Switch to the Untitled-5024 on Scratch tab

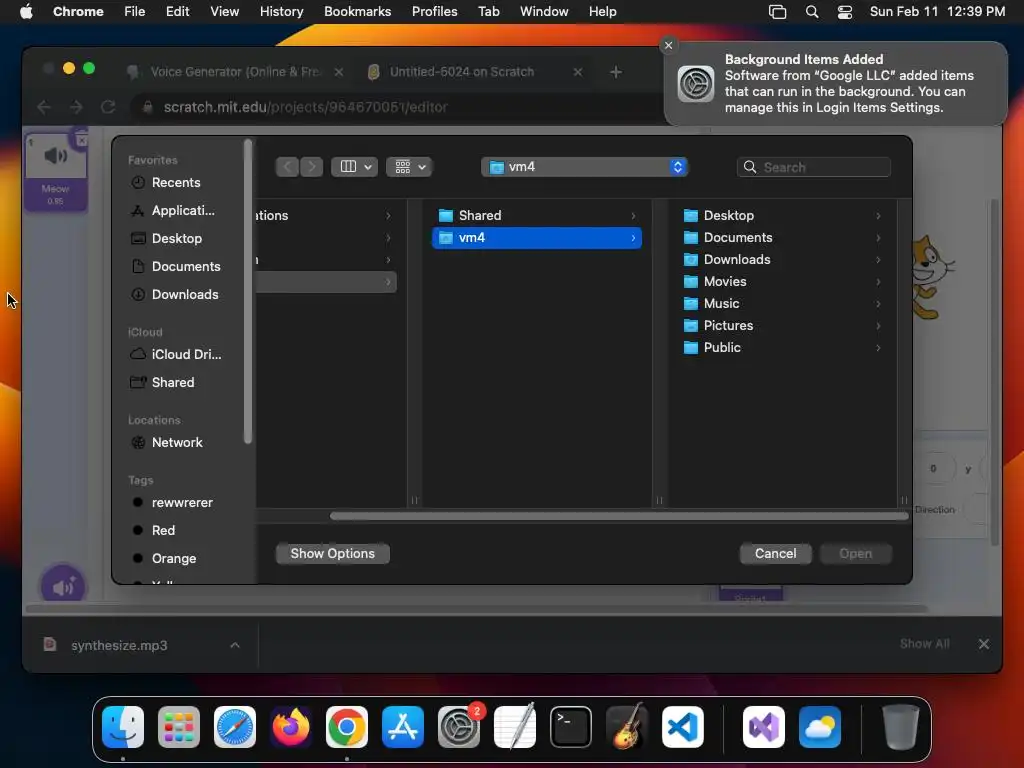pyautogui.click(x=473, y=72)
